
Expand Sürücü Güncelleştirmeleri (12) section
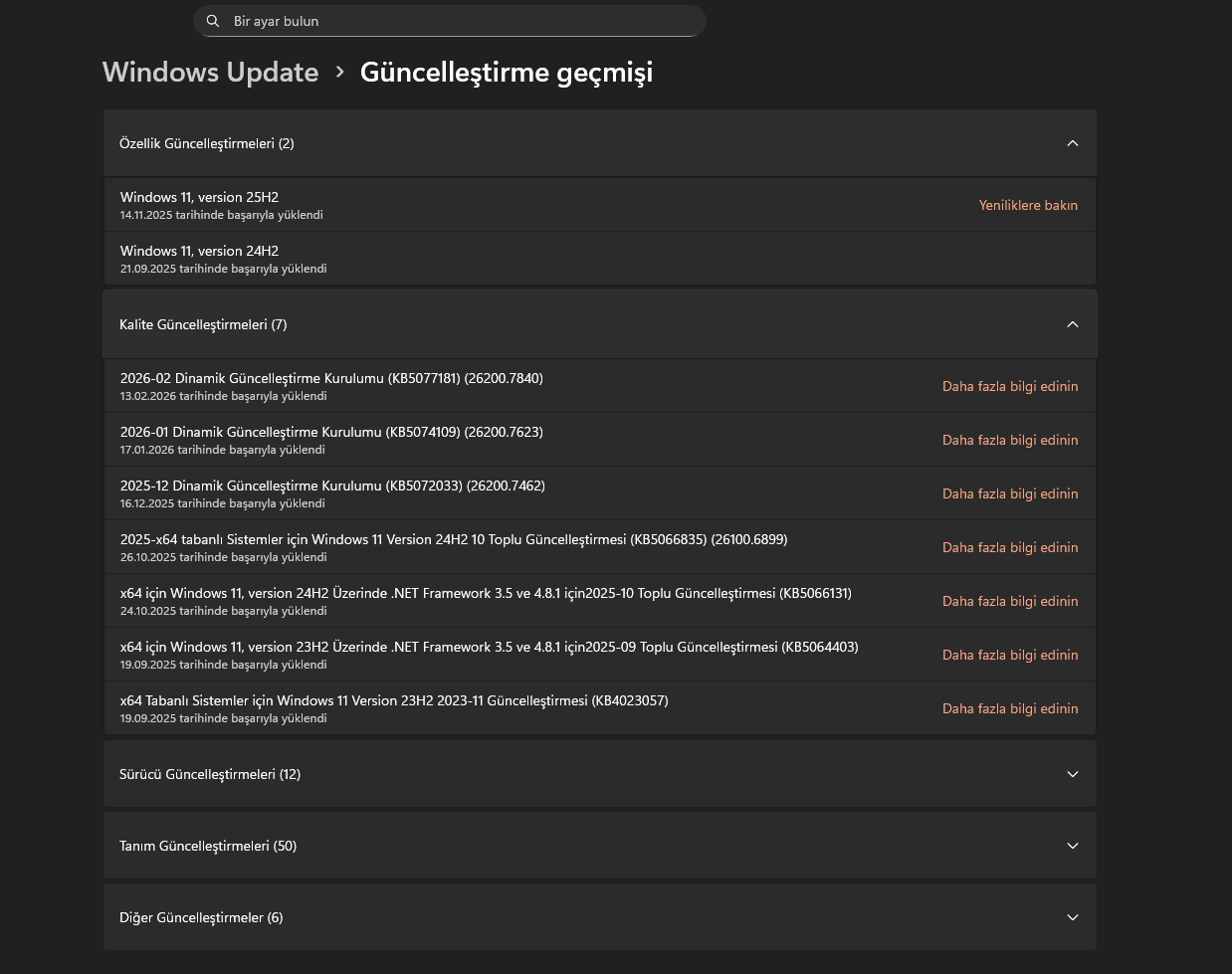click(600, 774)
